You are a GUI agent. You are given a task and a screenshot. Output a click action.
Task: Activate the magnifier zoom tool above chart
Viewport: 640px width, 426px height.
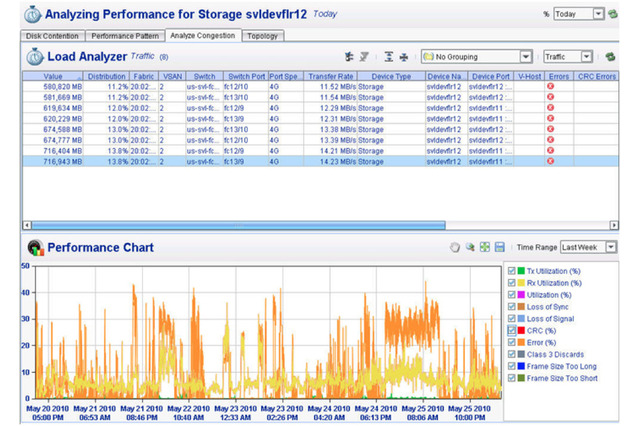coord(469,247)
